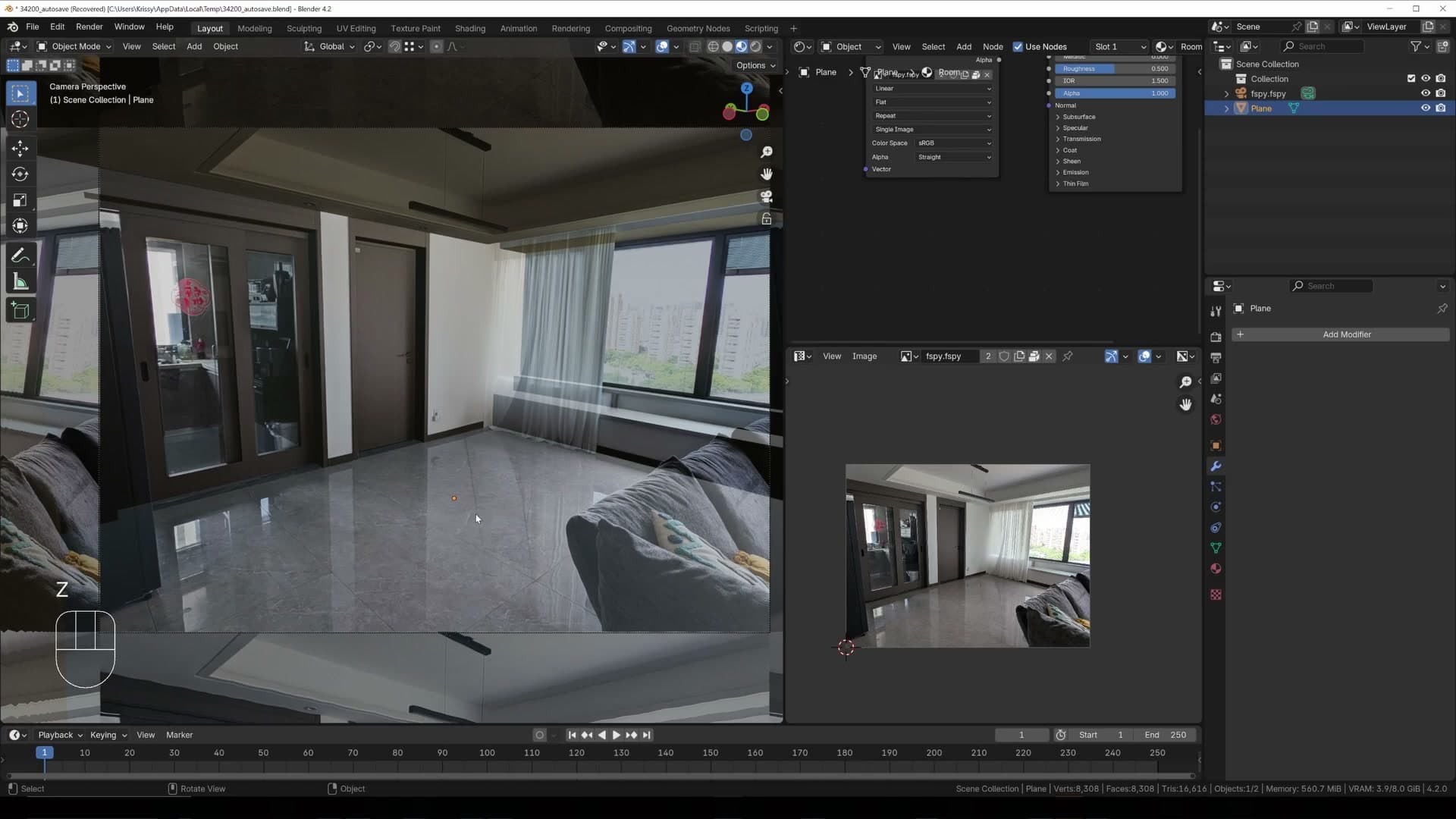
Task: Open the Object Mode dropdown
Action: (74, 47)
